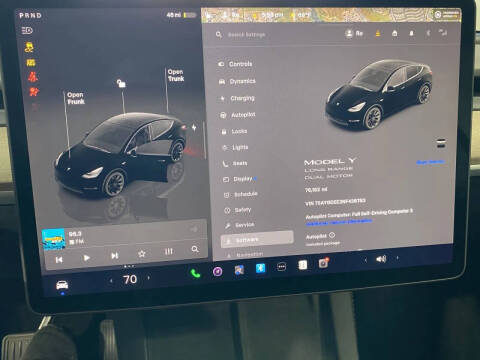The height and width of the screenshot is (360, 480).
Task: Tap the VIN text line
Action: click(x=335, y=202)
